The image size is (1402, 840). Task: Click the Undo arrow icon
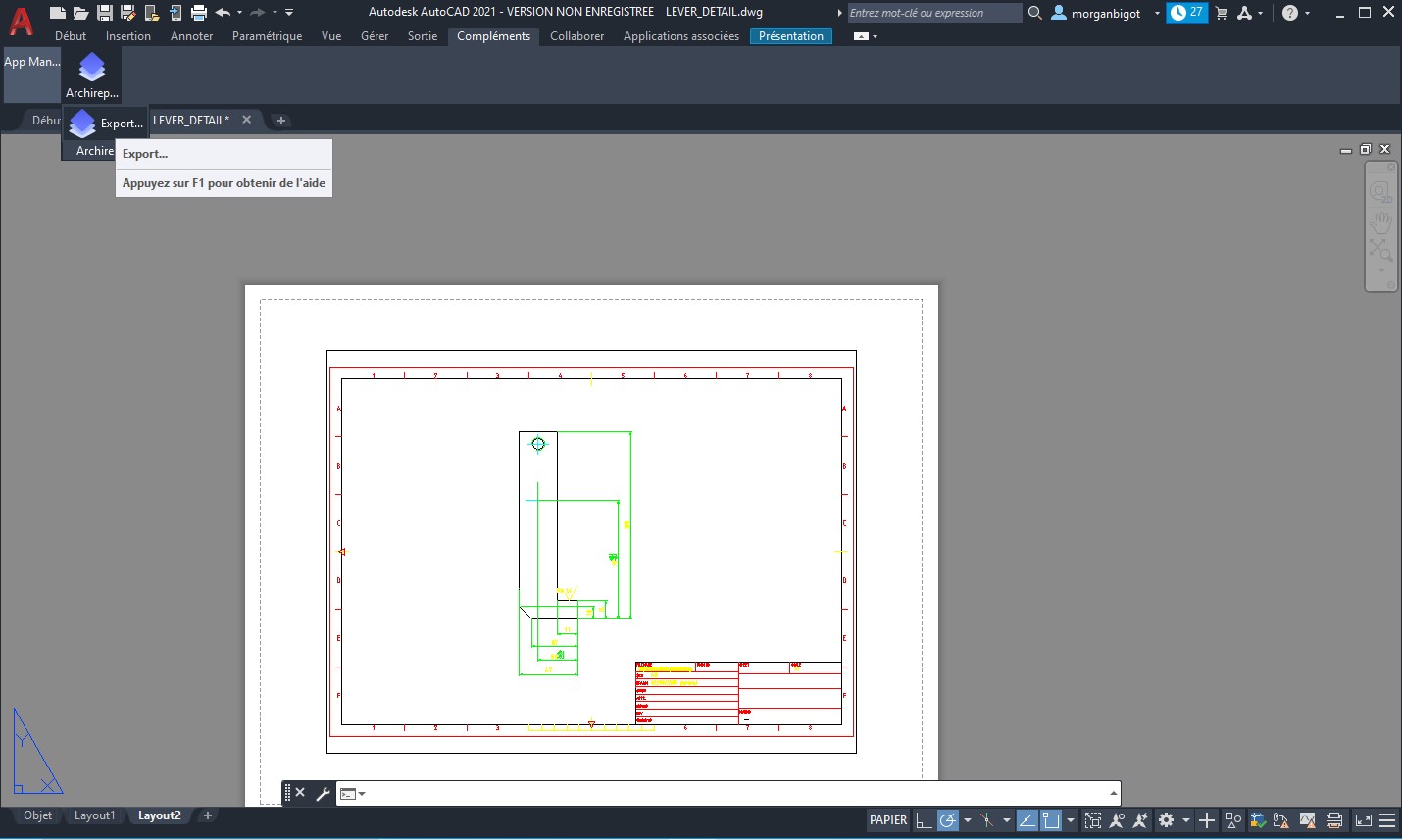pyautogui.click(x=224, y=13)
